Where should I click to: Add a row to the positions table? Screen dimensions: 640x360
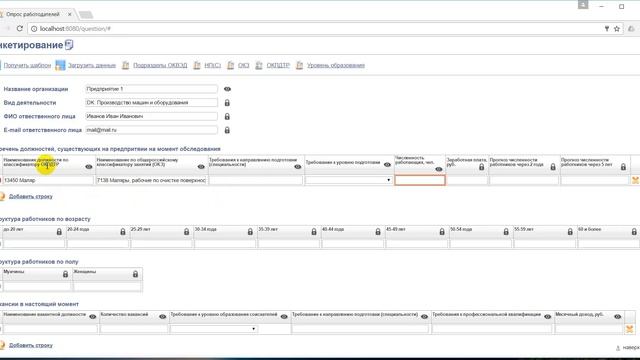coord(31,196)
